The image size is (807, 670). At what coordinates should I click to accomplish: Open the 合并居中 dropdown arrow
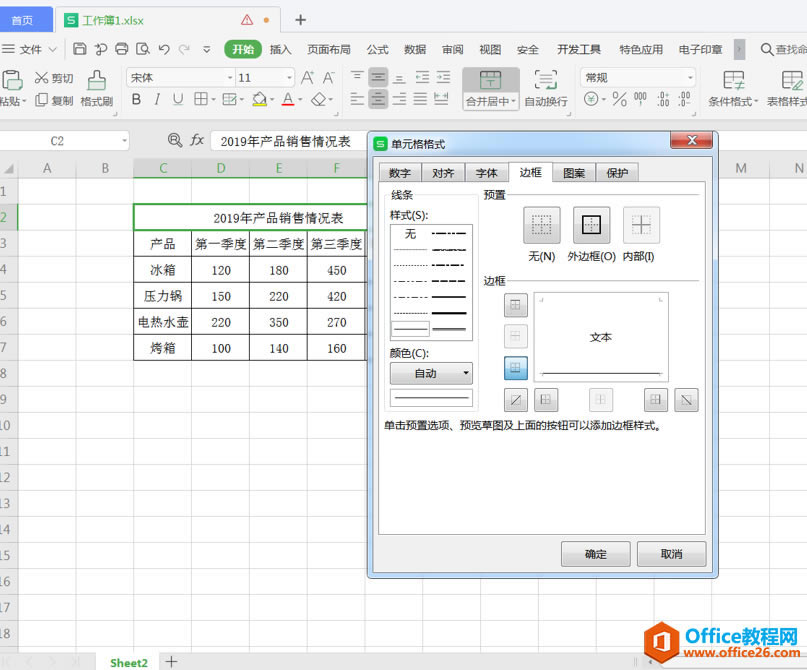click(513, 101)
